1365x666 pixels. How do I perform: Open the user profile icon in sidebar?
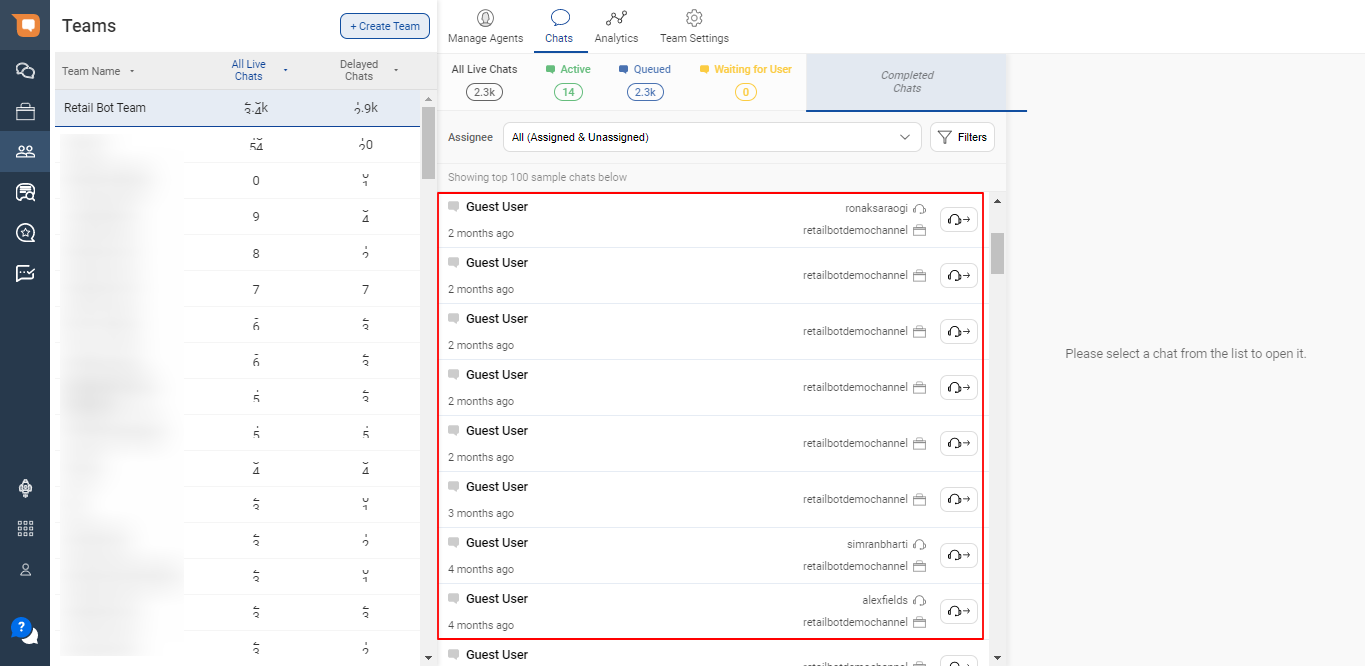tap(26, 569)
